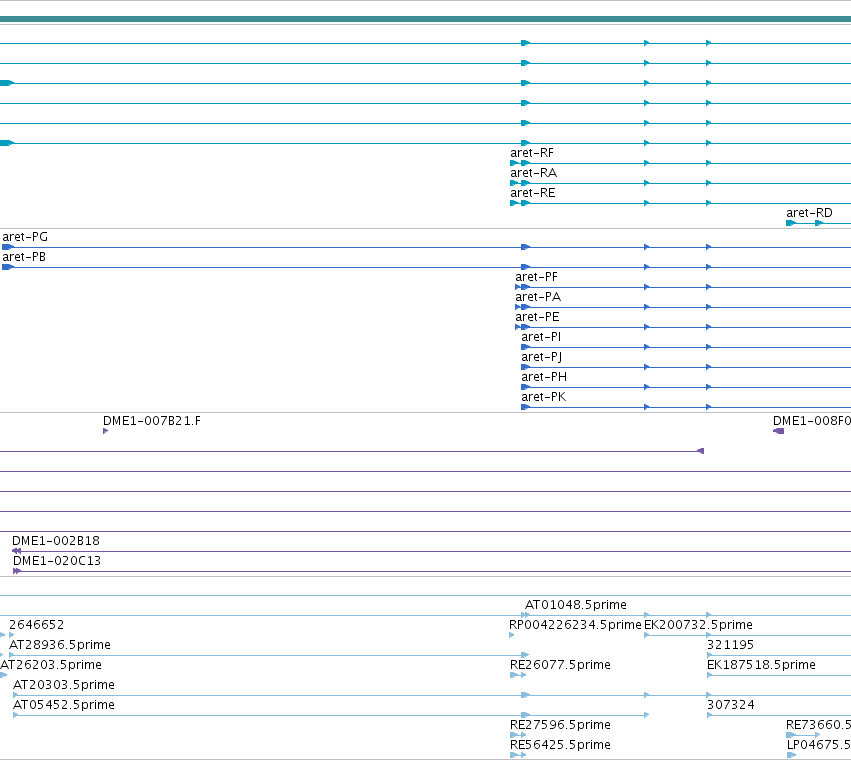Image resolution: width=851 pixels, height=760 pixels.
Task: Click the DME1-002B18 reverse arrow glyph
Action: (x=16, y=551)
